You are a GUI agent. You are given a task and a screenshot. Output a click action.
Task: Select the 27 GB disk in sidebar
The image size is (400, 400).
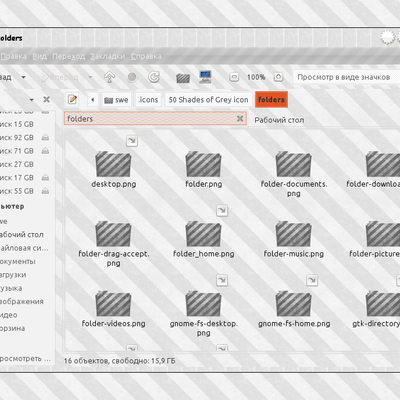pyautogui.click(x=17, y=164)
